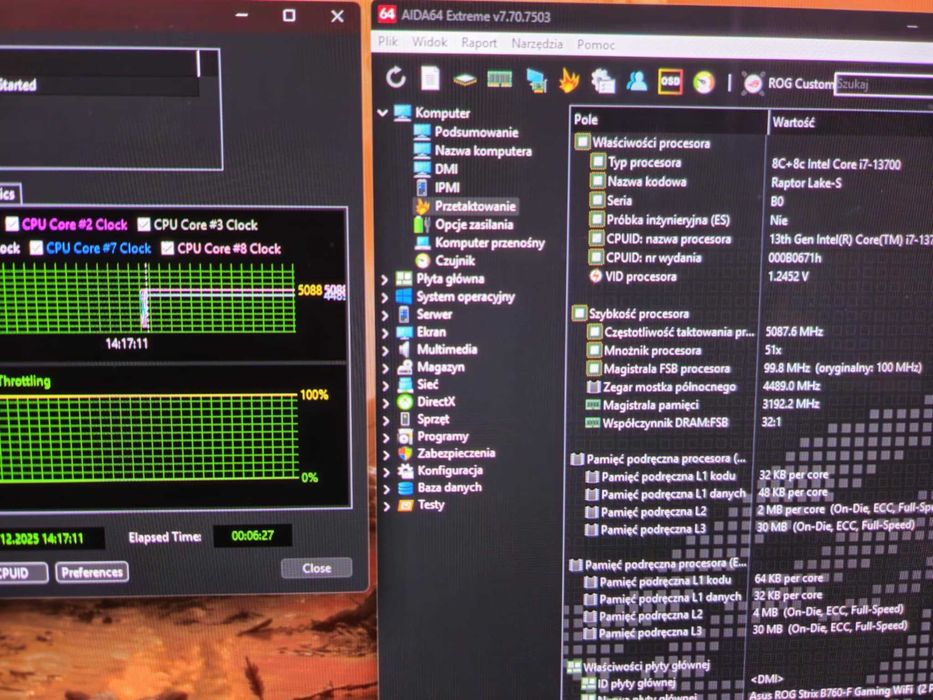Open the Pomoc menu
933x700 pixels.
596,45
